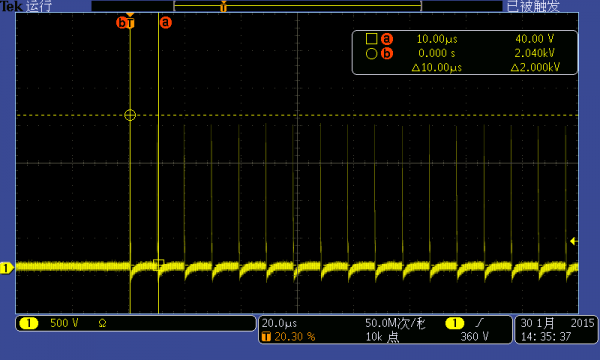
Task: Click the orange 'b' cursor marker at top
Action: (x=121, y=23)
